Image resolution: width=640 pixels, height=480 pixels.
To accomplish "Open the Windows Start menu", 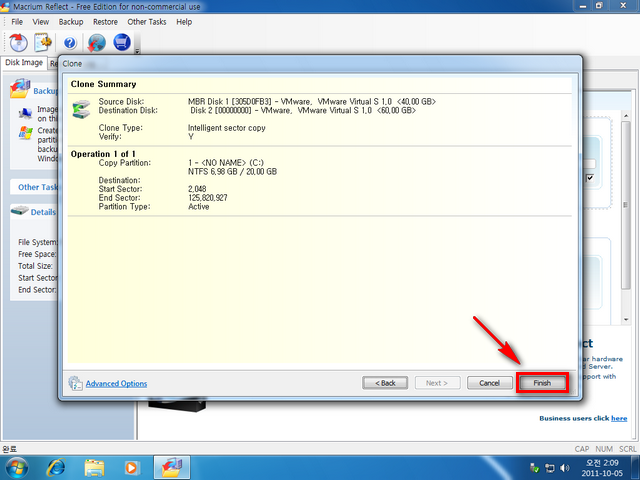I will tap(17, 467).
